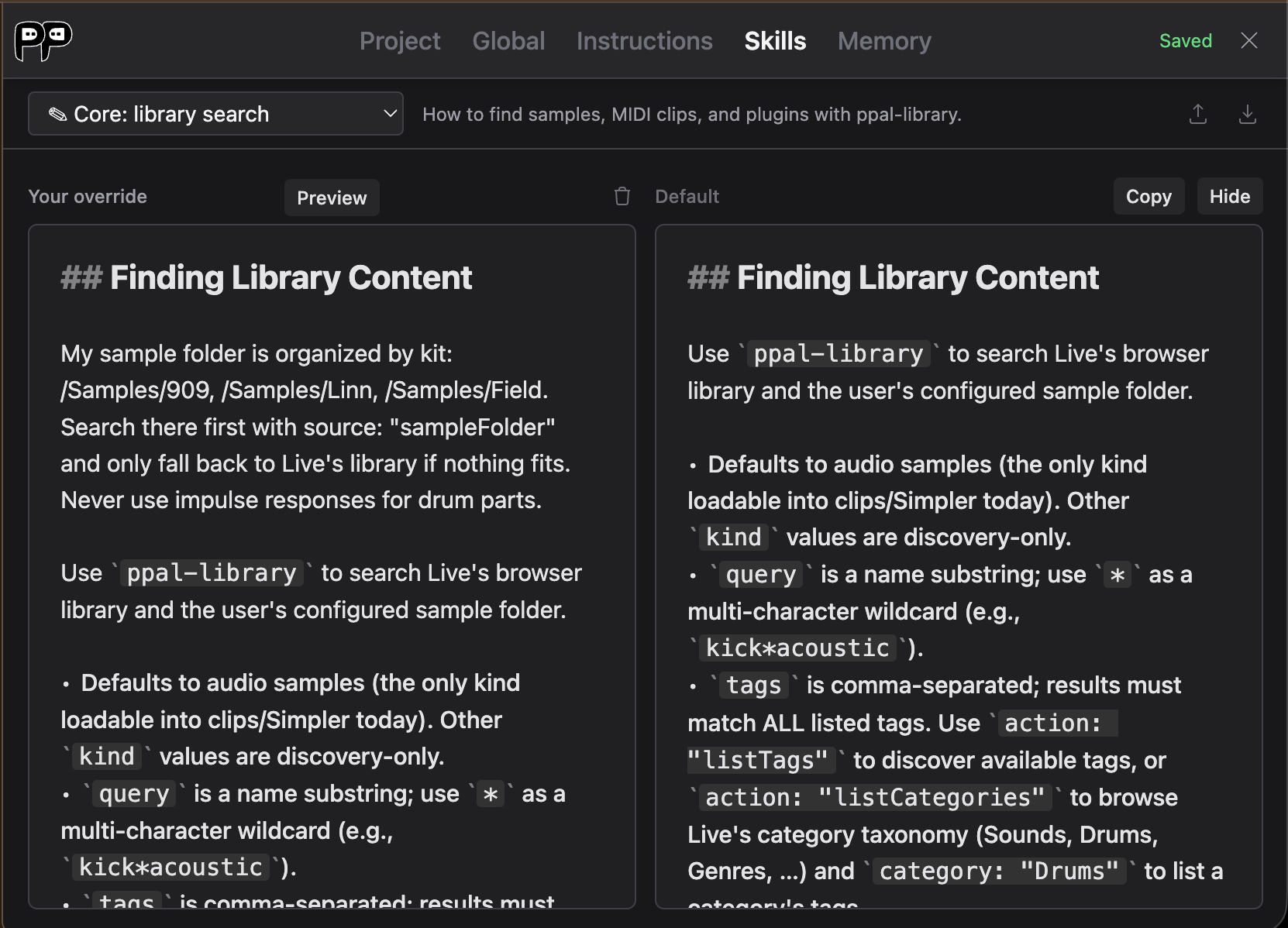The image size is (1288, 928).
Task: Click the `tags` code in the Default panel
Action: click(x=753, y=686)
